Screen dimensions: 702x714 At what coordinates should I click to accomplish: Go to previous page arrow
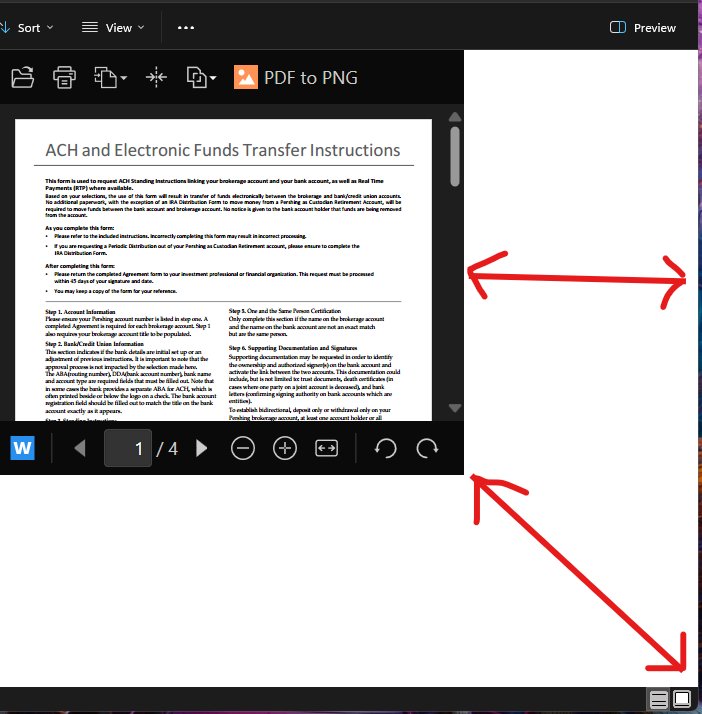(80, 448)
